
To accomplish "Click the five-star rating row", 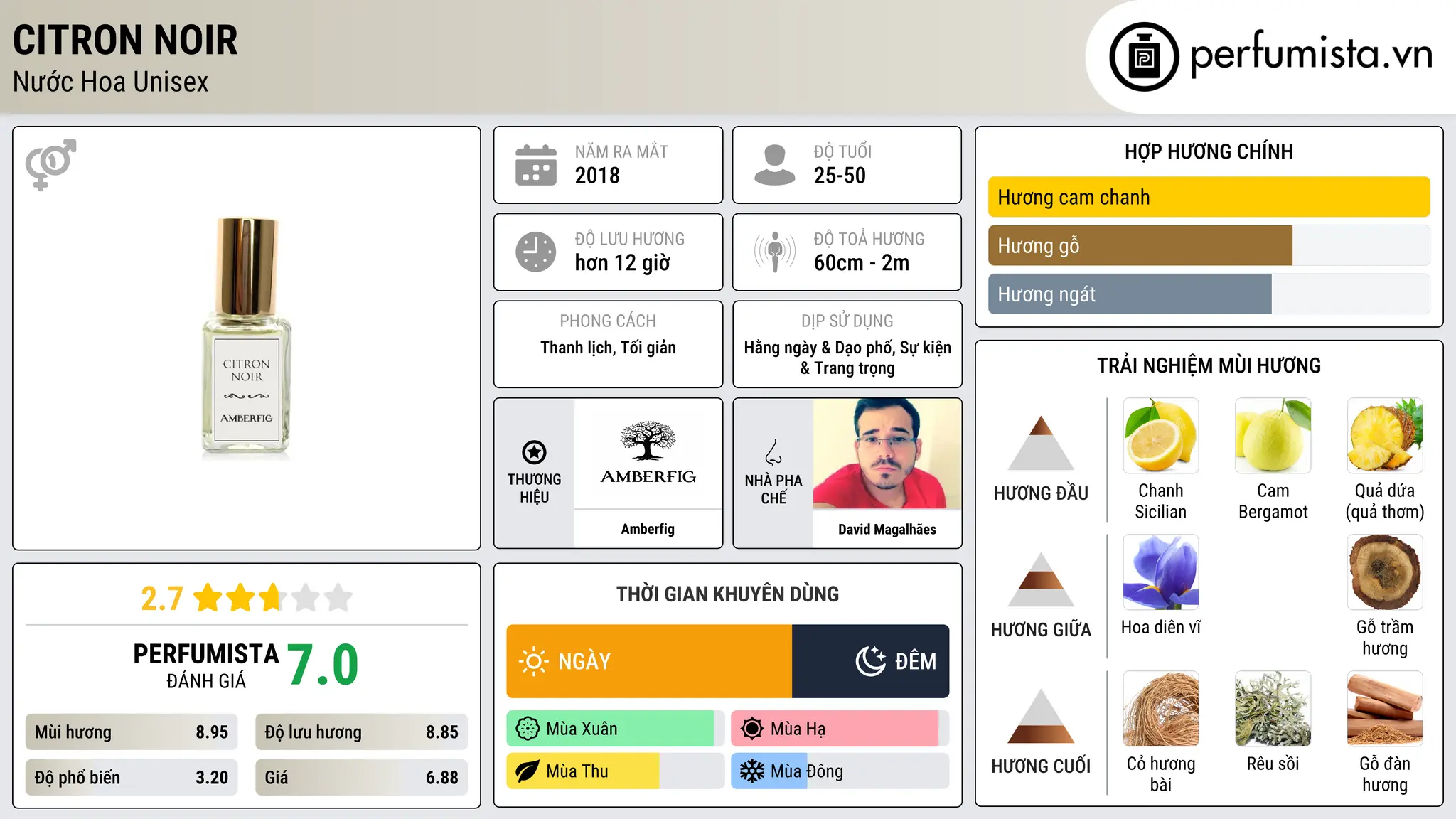I will 273,598.
